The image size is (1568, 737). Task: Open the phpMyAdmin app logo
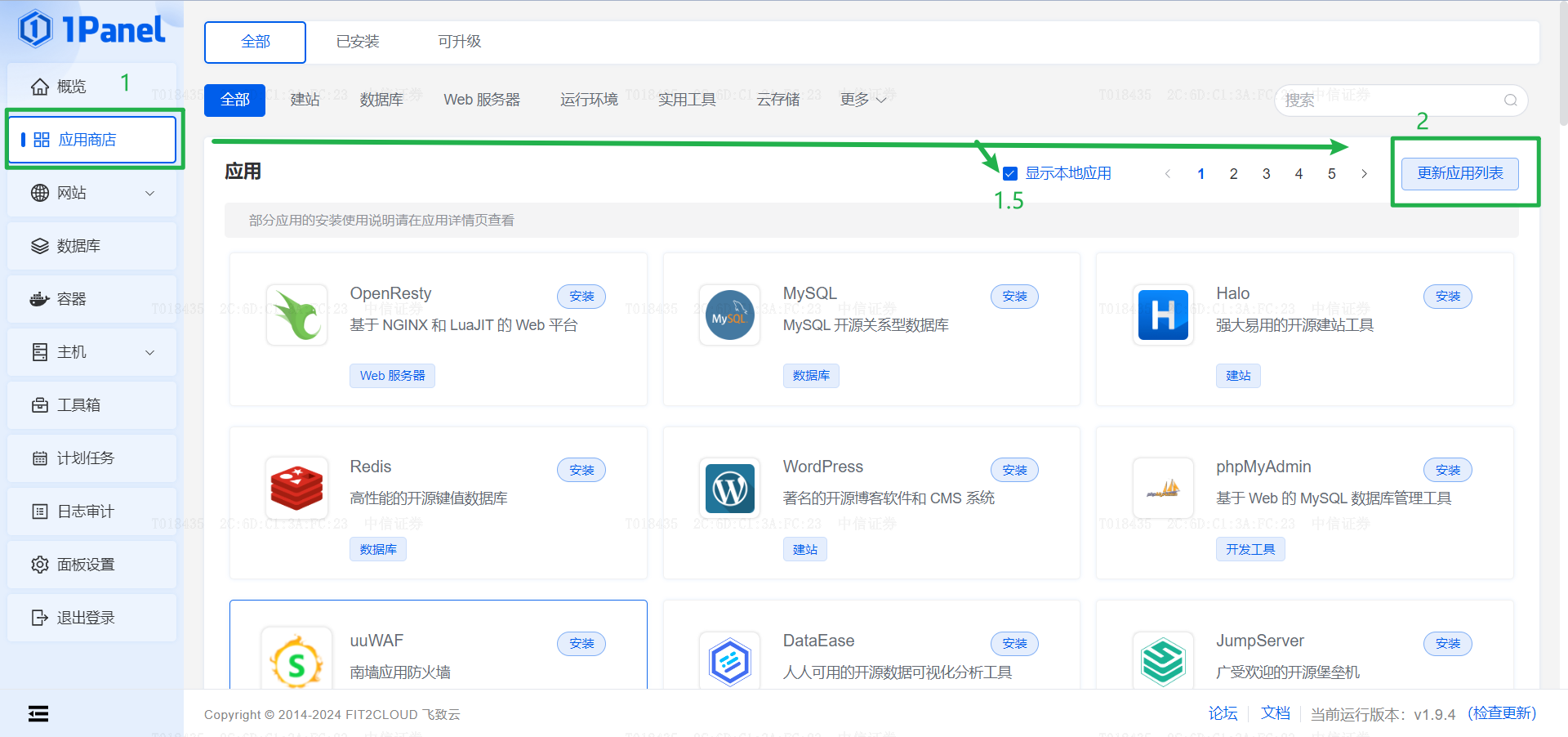point(1163,488)
